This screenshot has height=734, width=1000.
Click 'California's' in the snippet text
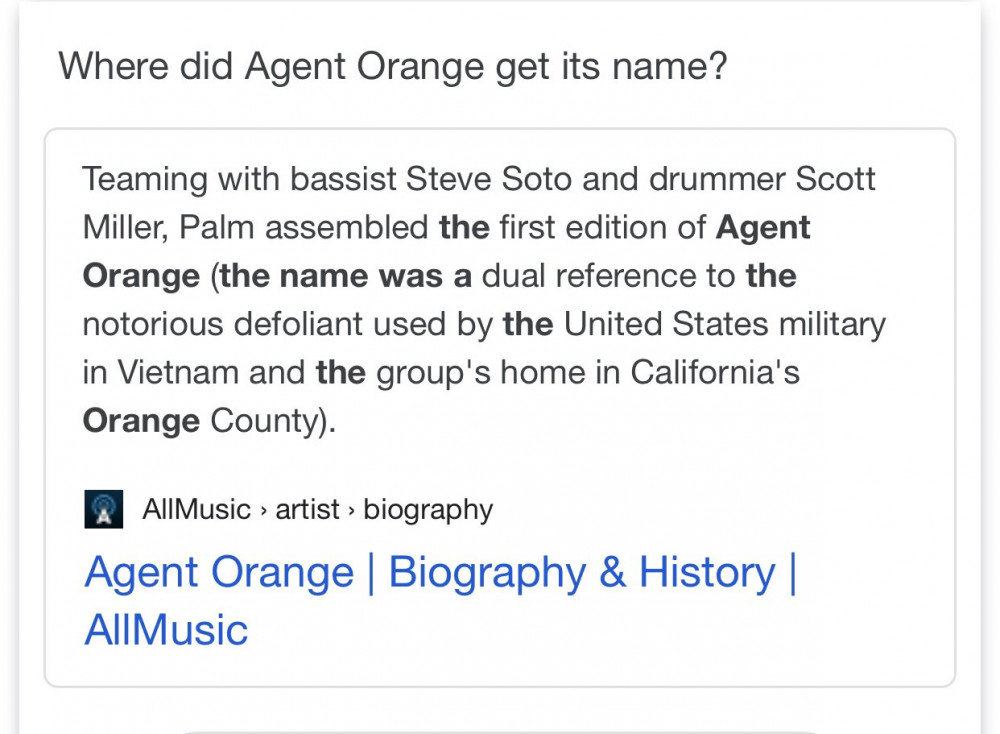(x=715, y=372)
